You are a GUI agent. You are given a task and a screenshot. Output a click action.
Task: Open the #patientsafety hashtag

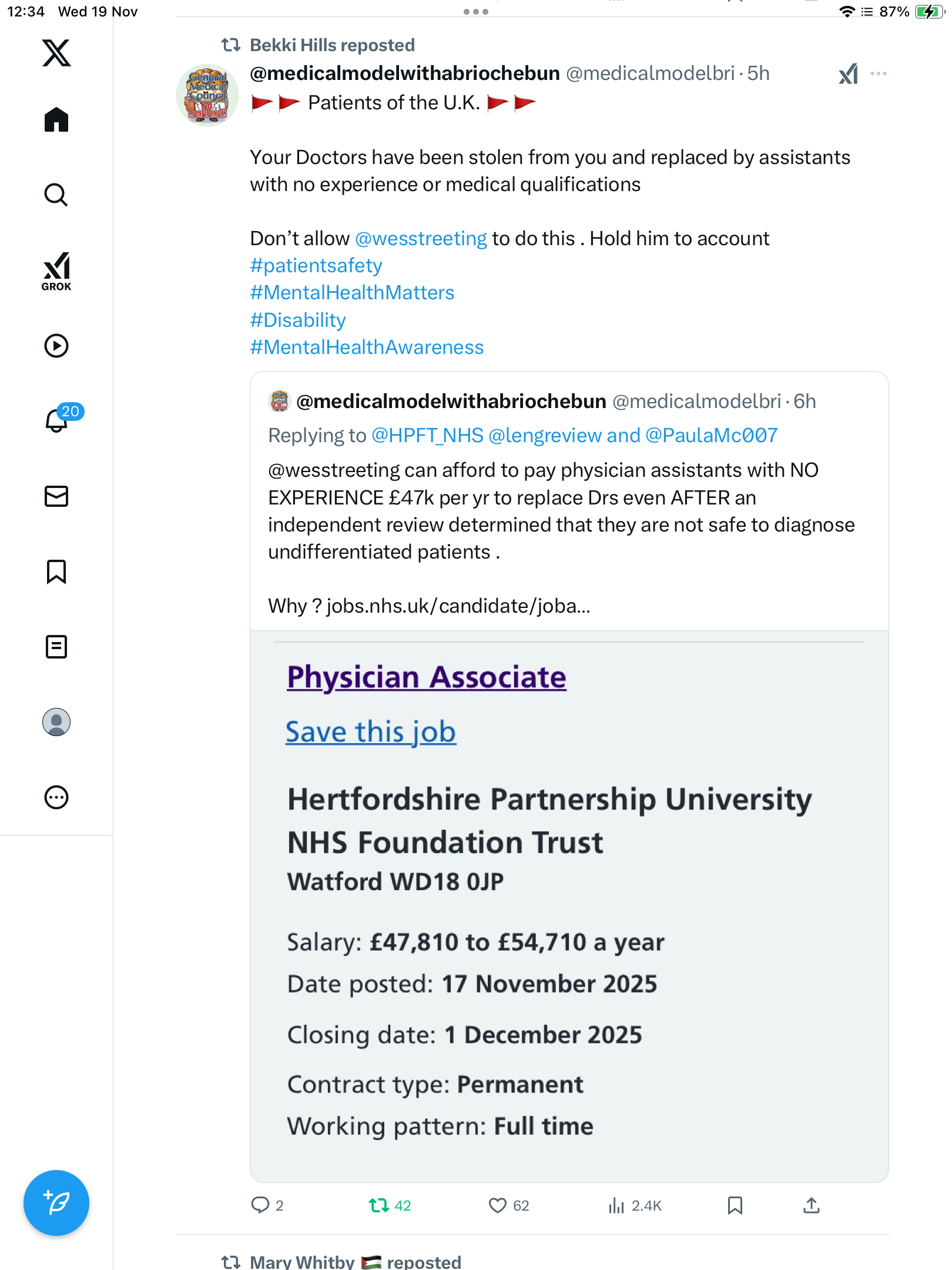pos(316,266)
